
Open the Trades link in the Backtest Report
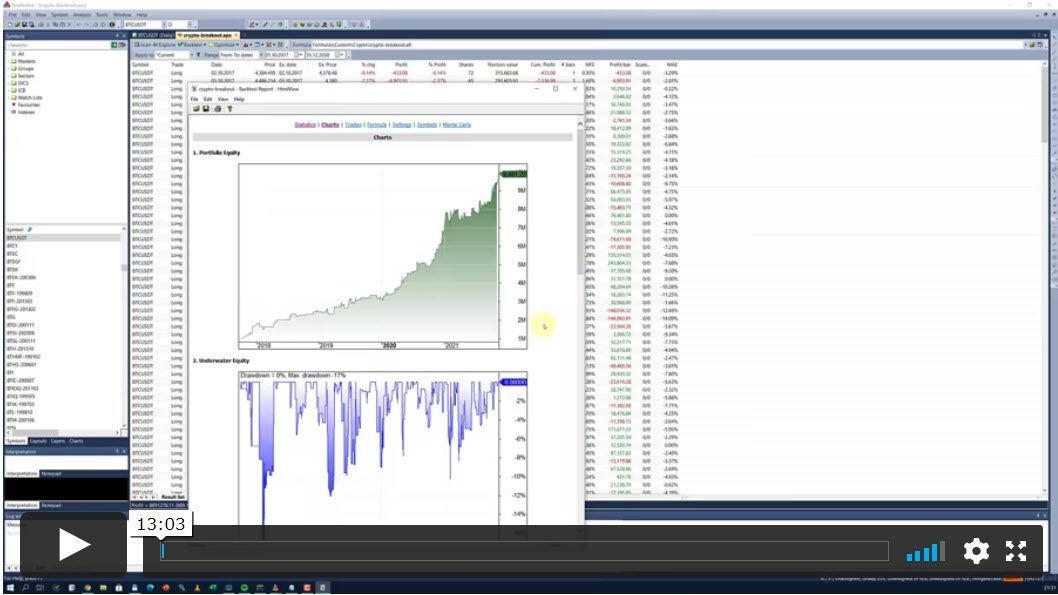(x=354, y=125)
